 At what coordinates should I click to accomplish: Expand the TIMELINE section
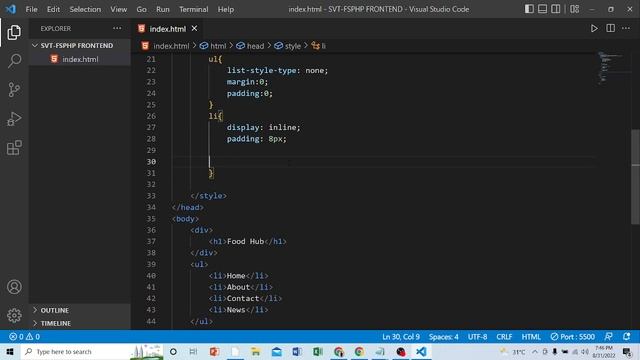[80, 323]
